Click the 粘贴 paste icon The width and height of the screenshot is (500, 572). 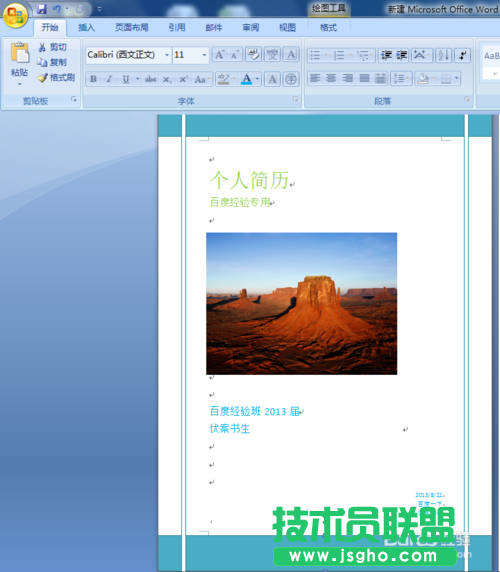click(20, 53)
